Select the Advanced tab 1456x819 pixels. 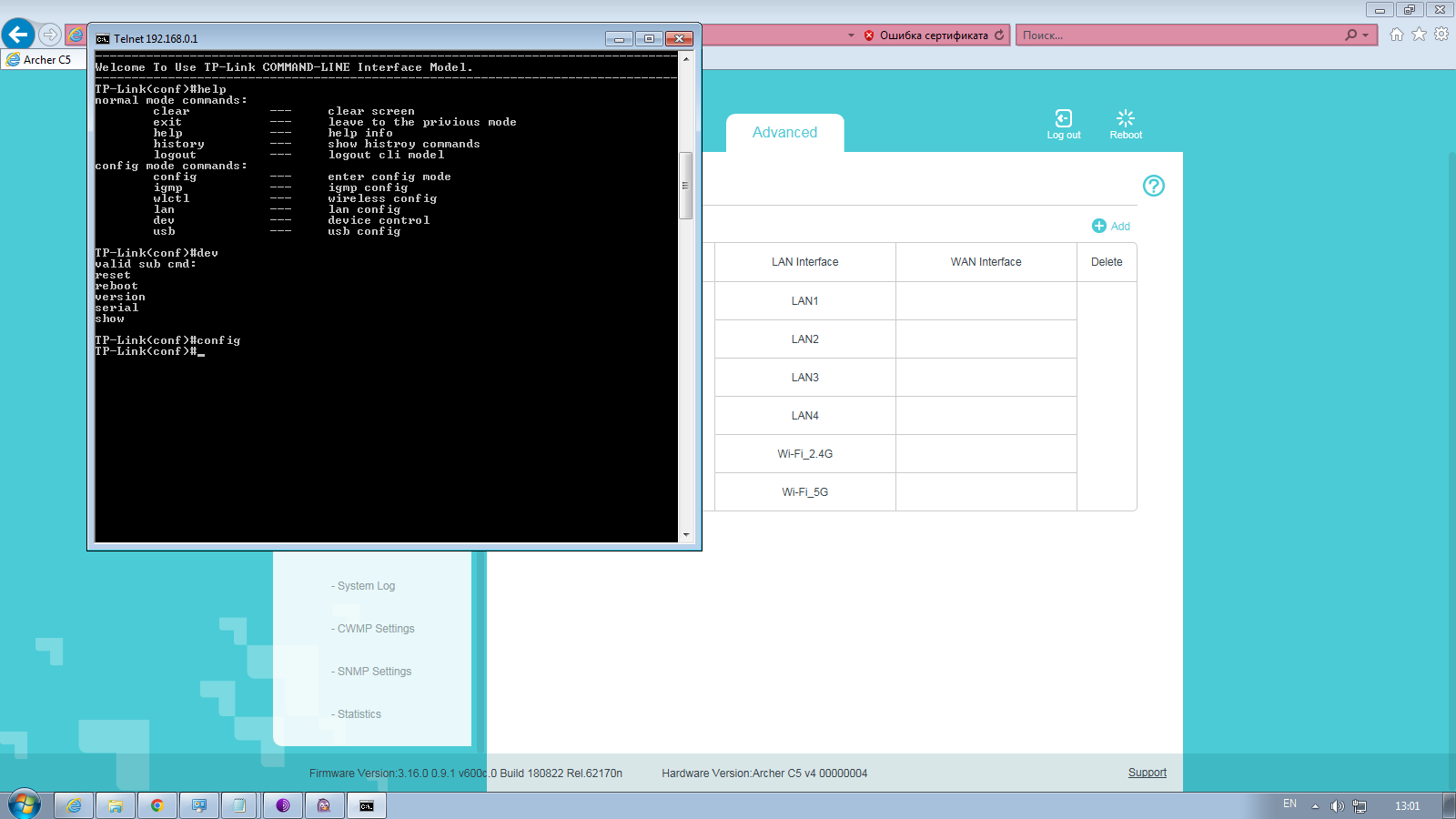click(x=784, y=133)
